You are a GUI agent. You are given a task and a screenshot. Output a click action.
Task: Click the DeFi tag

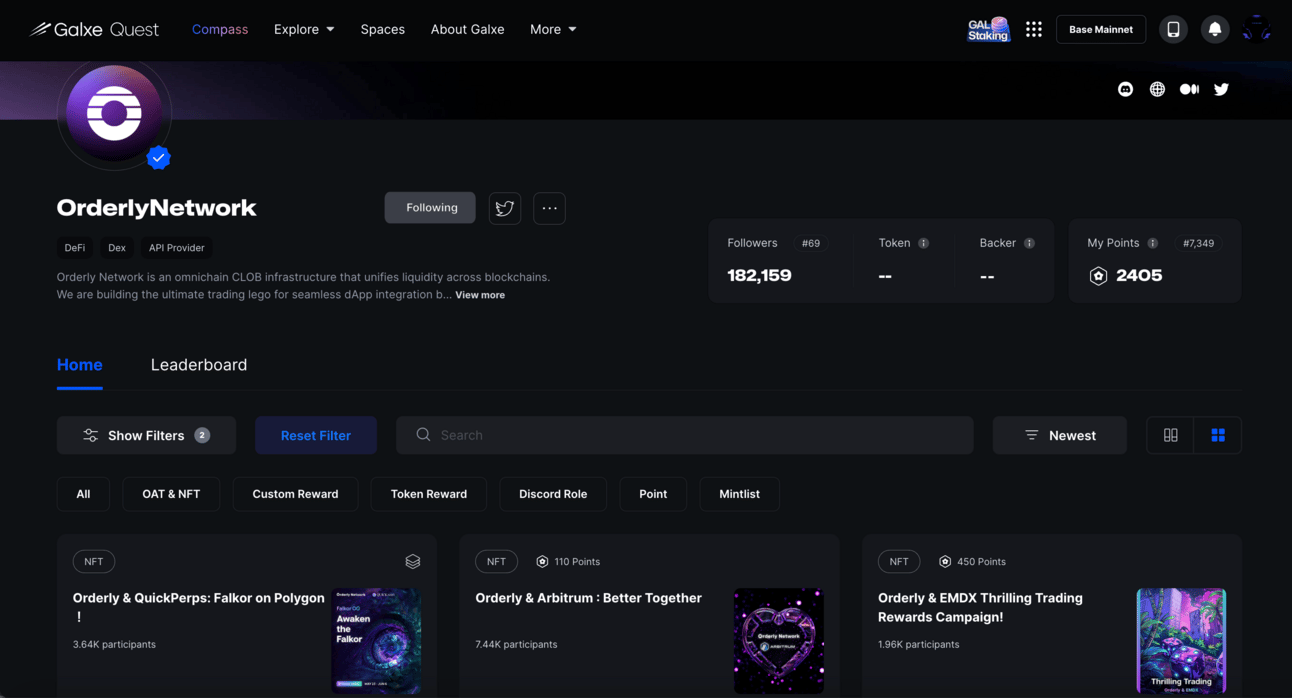(x=75, y=248)
